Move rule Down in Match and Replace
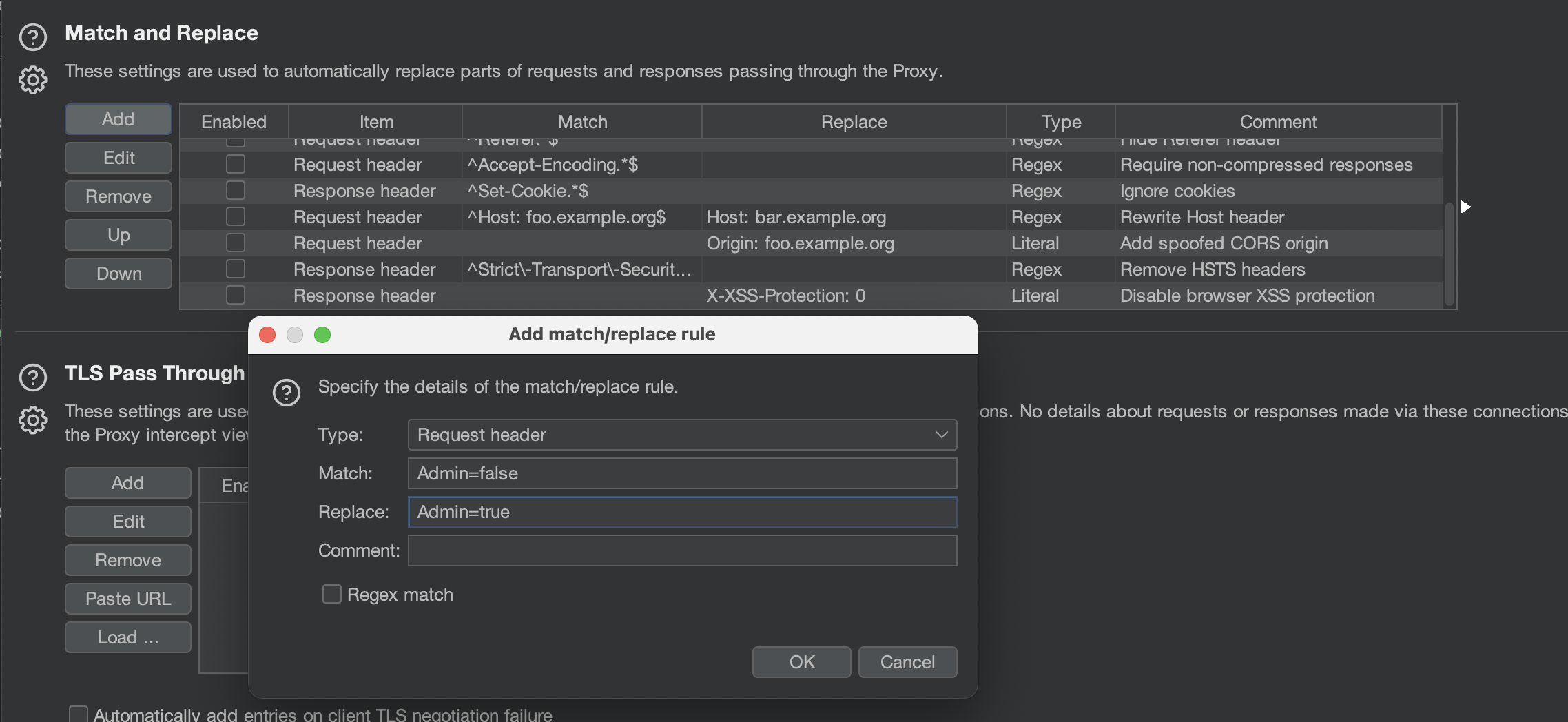Viewport: 1568px width, 722px height. pyautogui.click(x=118, y=274)
